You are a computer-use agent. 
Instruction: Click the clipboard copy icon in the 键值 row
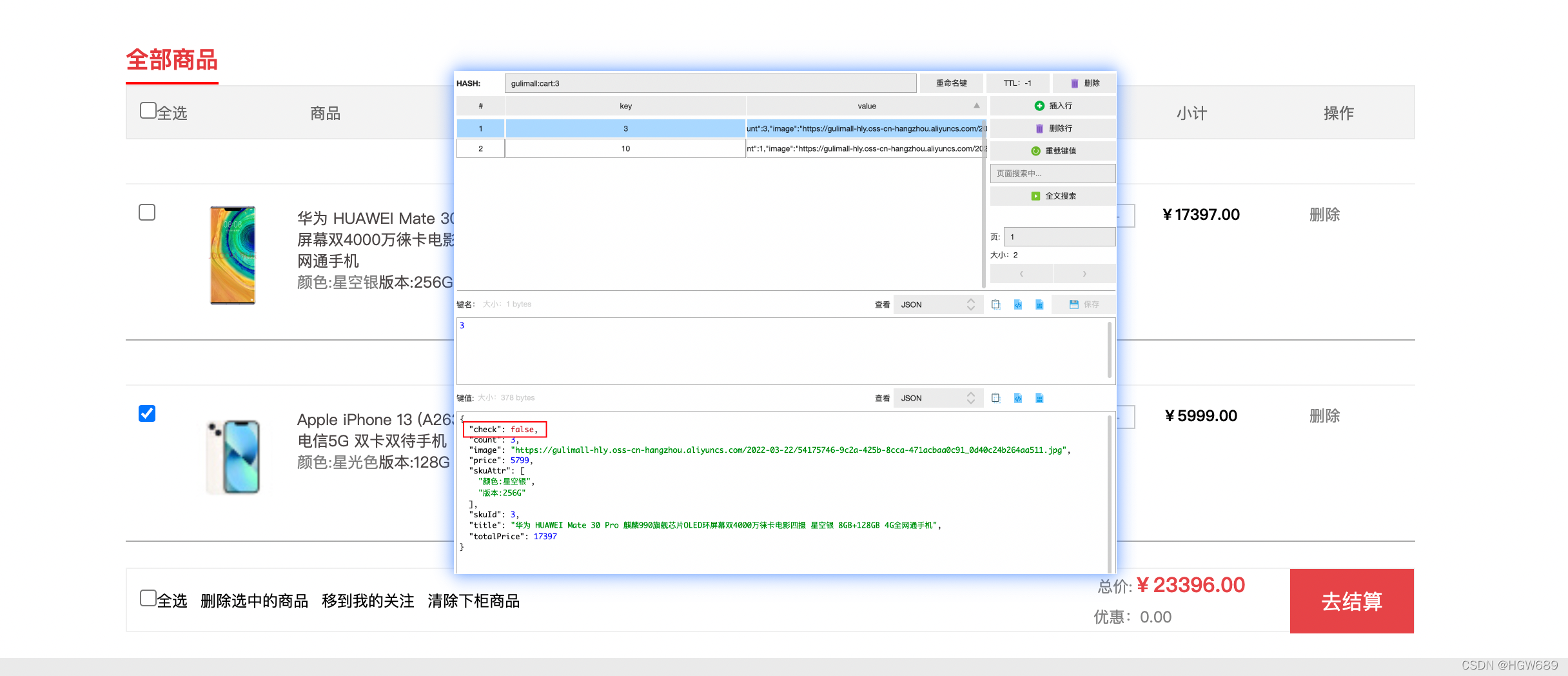pyautogui.click(x=995, y=398)
